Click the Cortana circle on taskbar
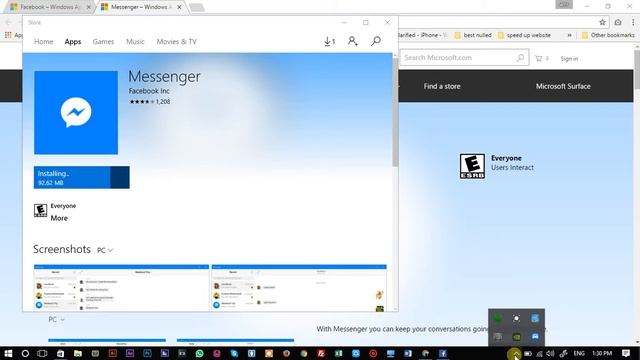The image size is (640, 360). (25, 353)
